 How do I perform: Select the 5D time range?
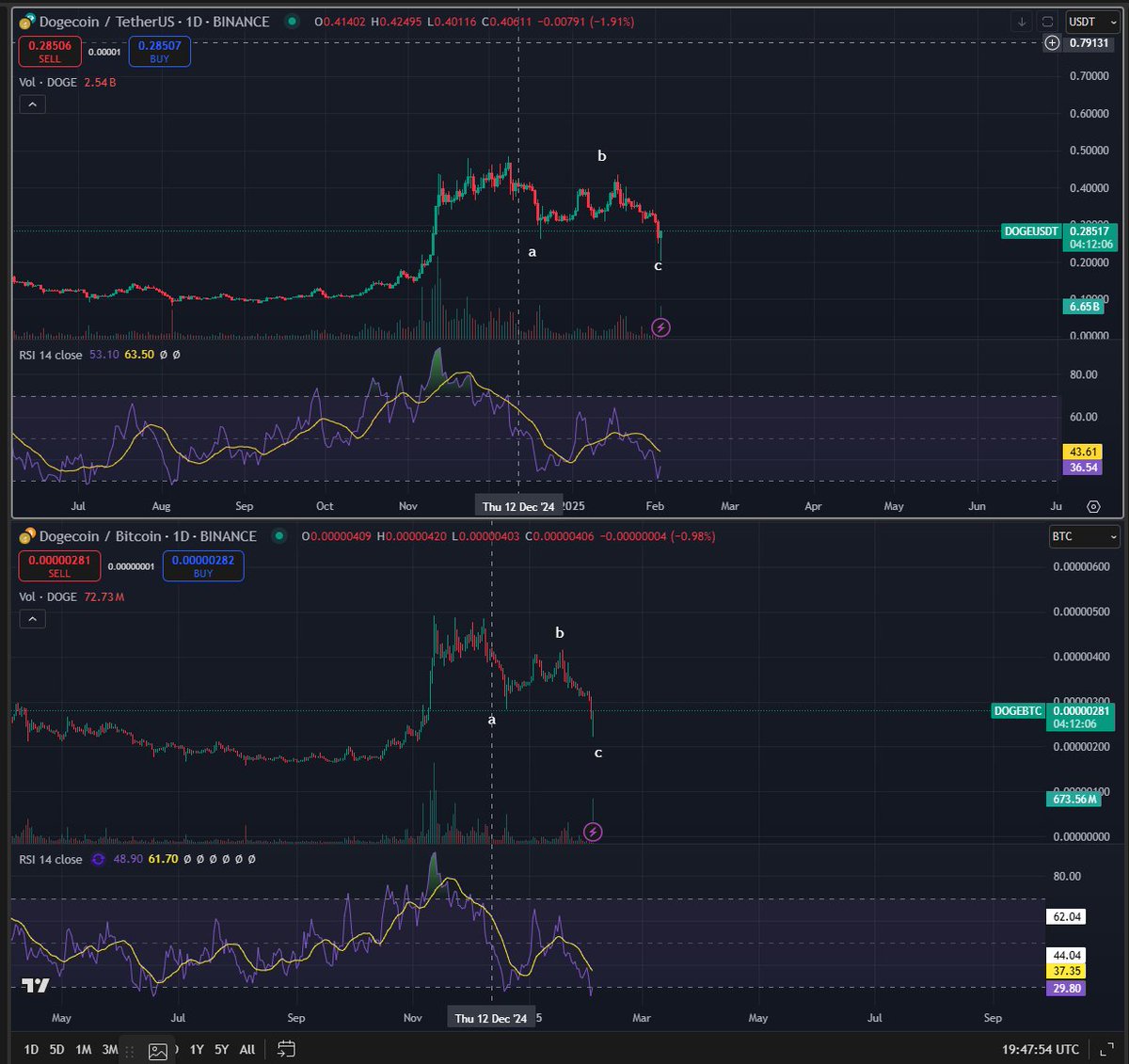[x=56, y=1049]
